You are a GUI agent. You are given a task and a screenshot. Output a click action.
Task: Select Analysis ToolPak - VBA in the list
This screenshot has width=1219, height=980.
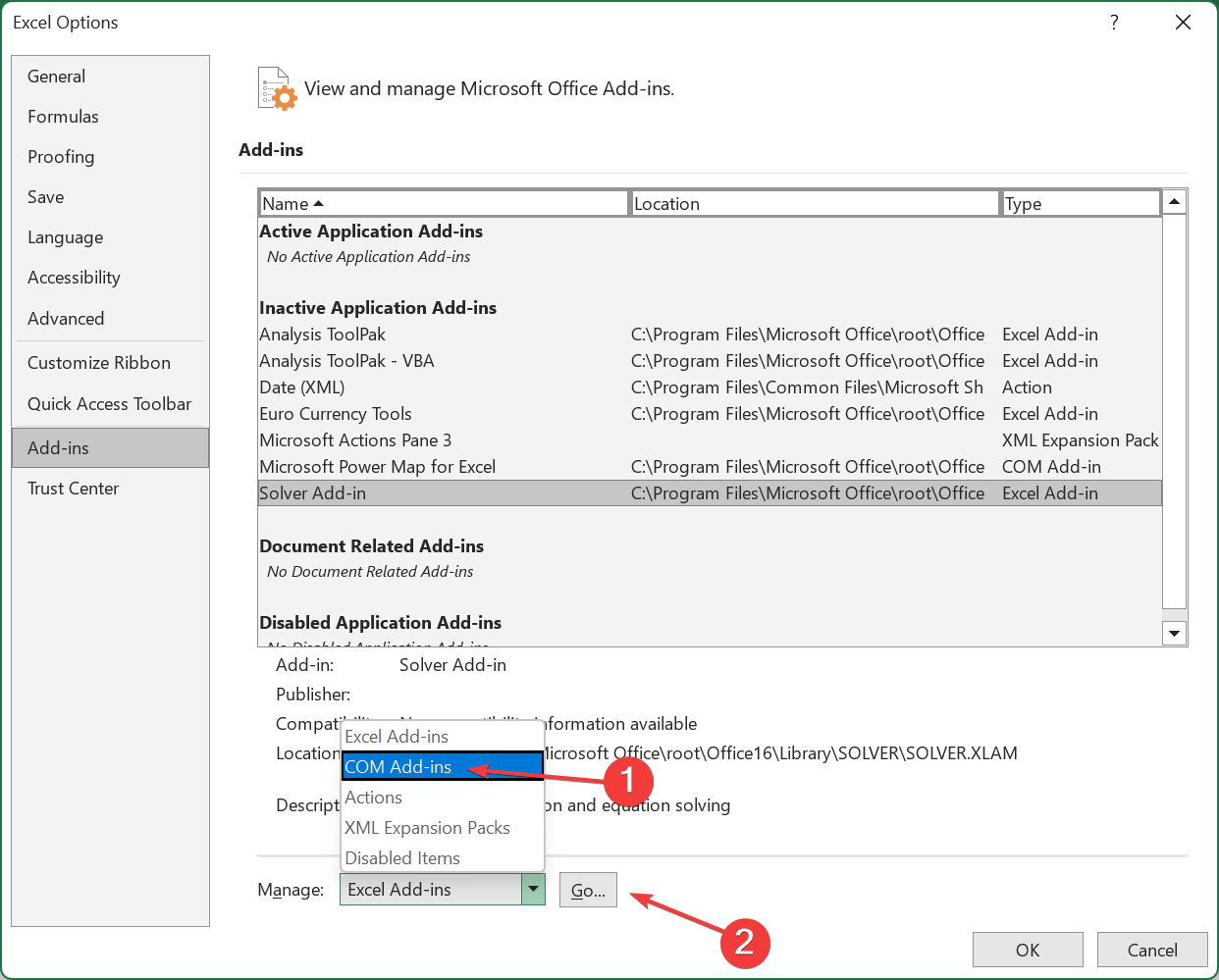[346, 361]
